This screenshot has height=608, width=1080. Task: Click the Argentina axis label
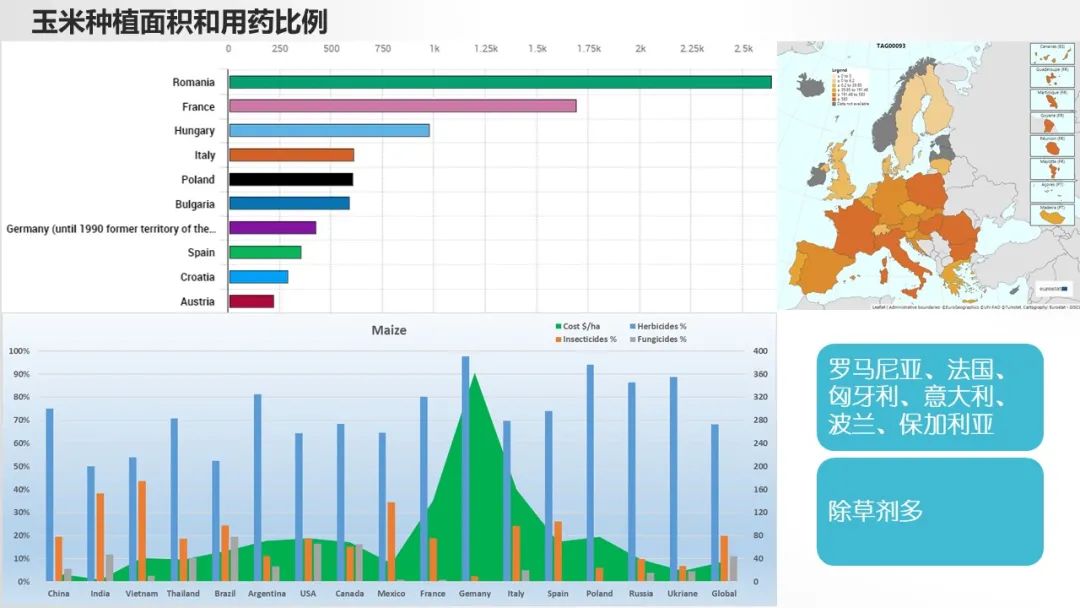267,594
